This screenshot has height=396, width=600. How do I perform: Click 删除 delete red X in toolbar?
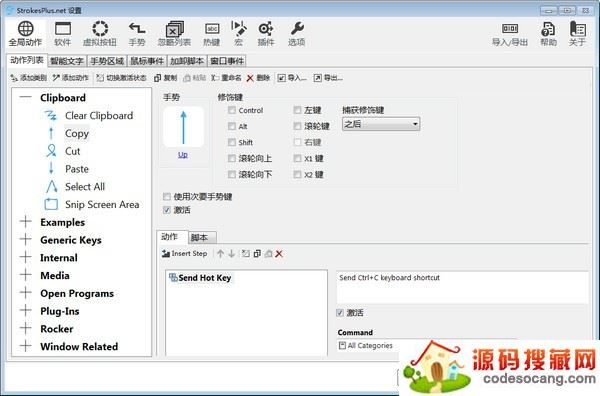[x=258, y=78]
